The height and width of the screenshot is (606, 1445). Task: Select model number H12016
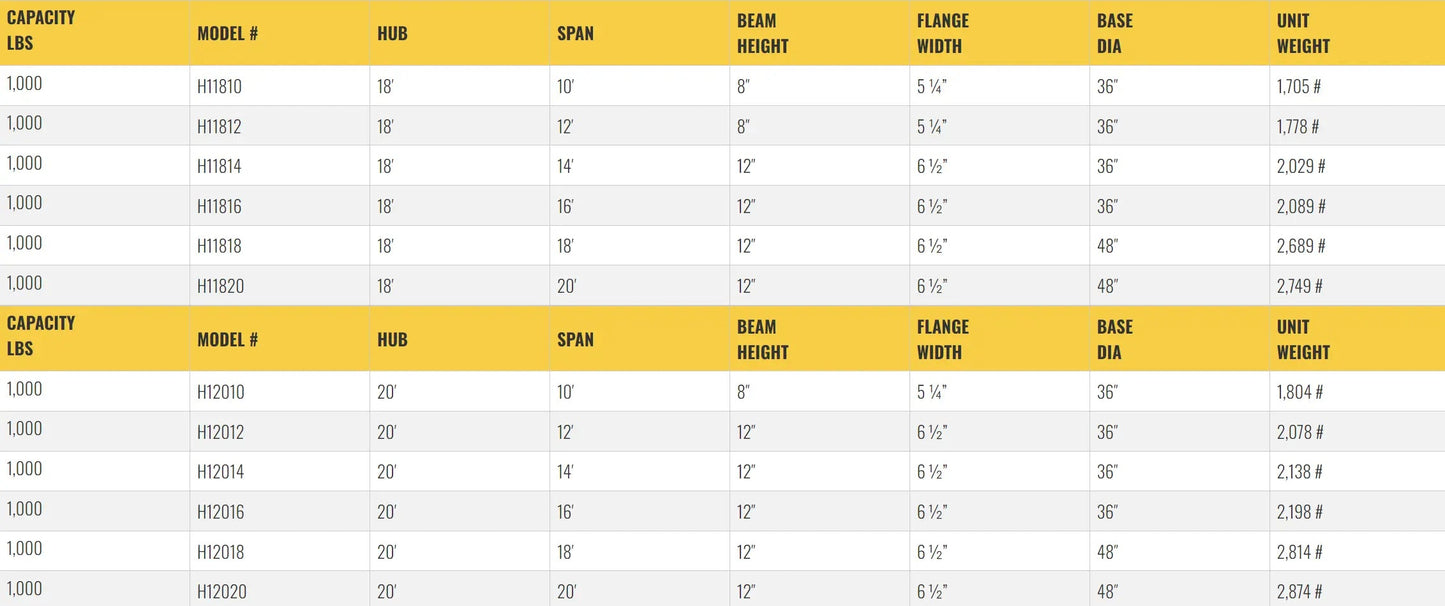pyautogui.click(x=220, y=512)
